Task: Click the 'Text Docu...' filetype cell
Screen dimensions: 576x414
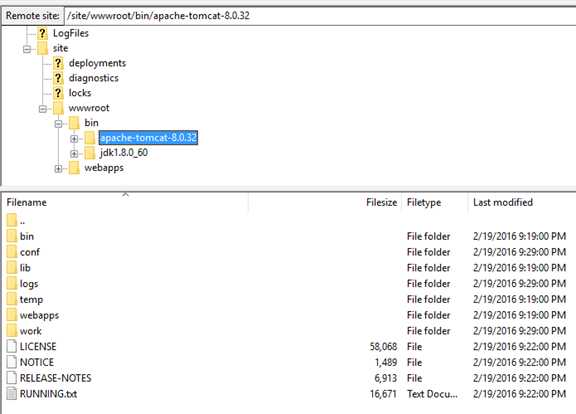Action: coord(432,394)
